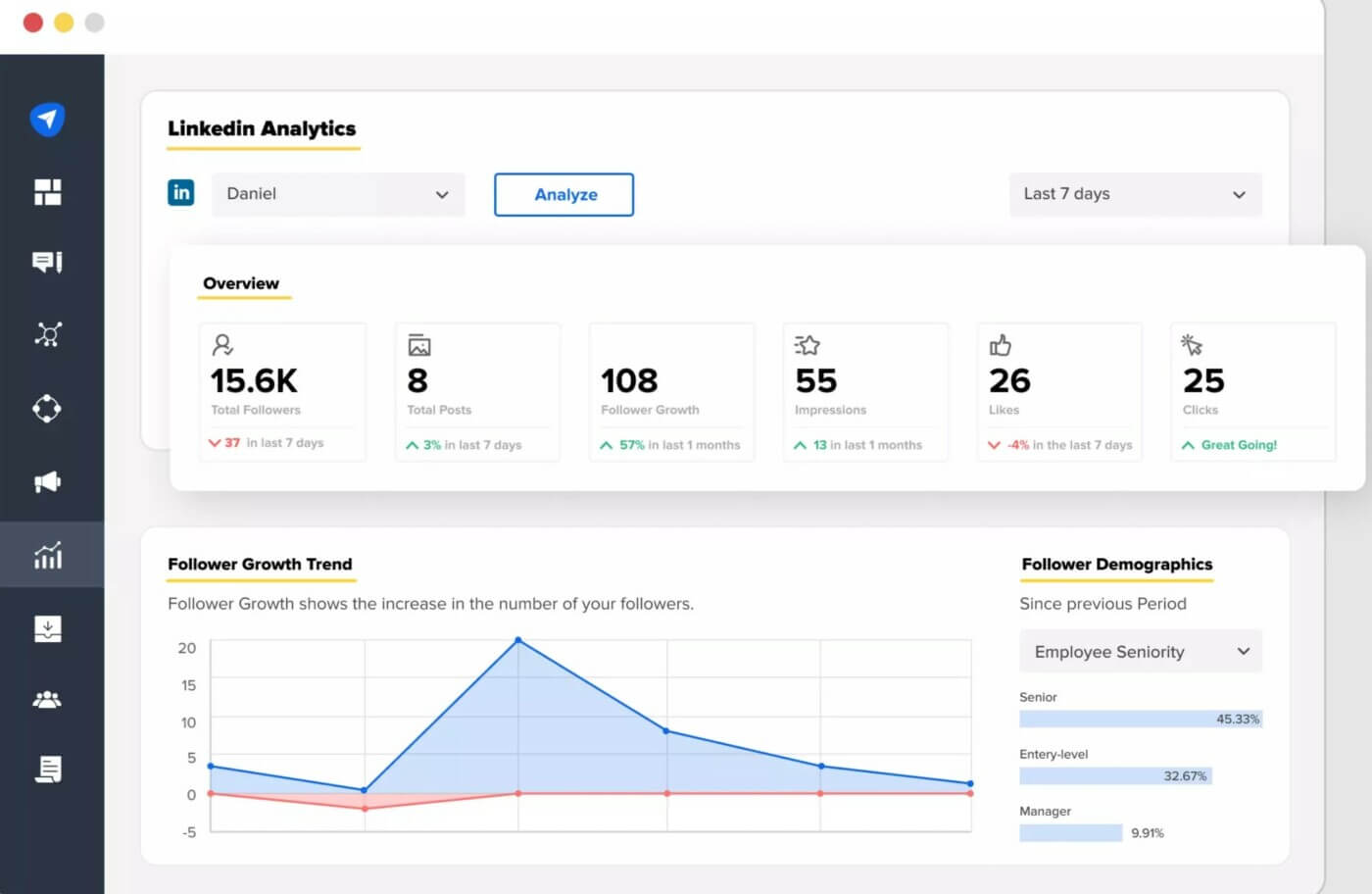
Task: Select the Follower Growth Trend section heading
Action: [260, 565]
